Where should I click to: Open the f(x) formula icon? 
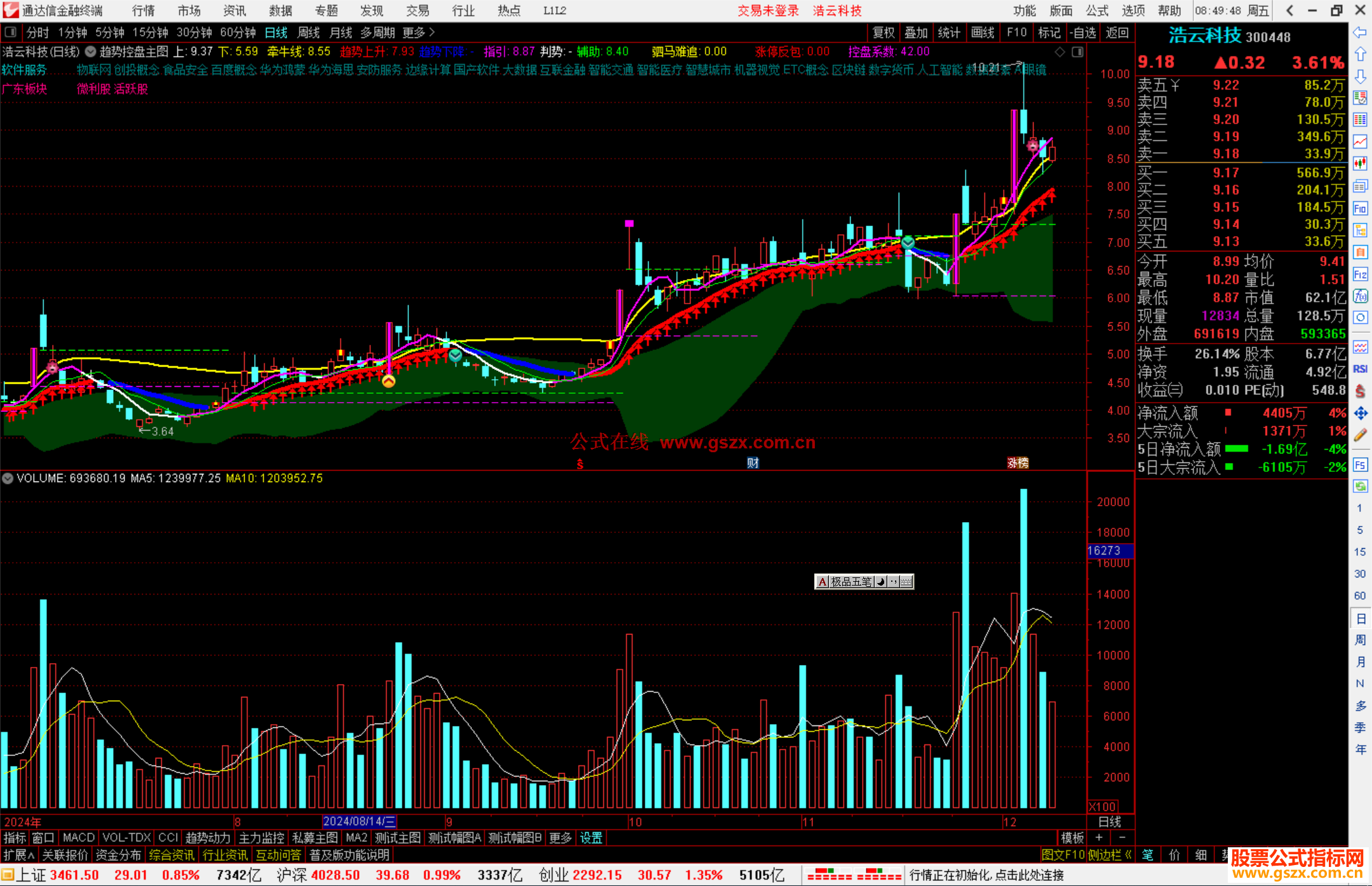point(1360,296)
